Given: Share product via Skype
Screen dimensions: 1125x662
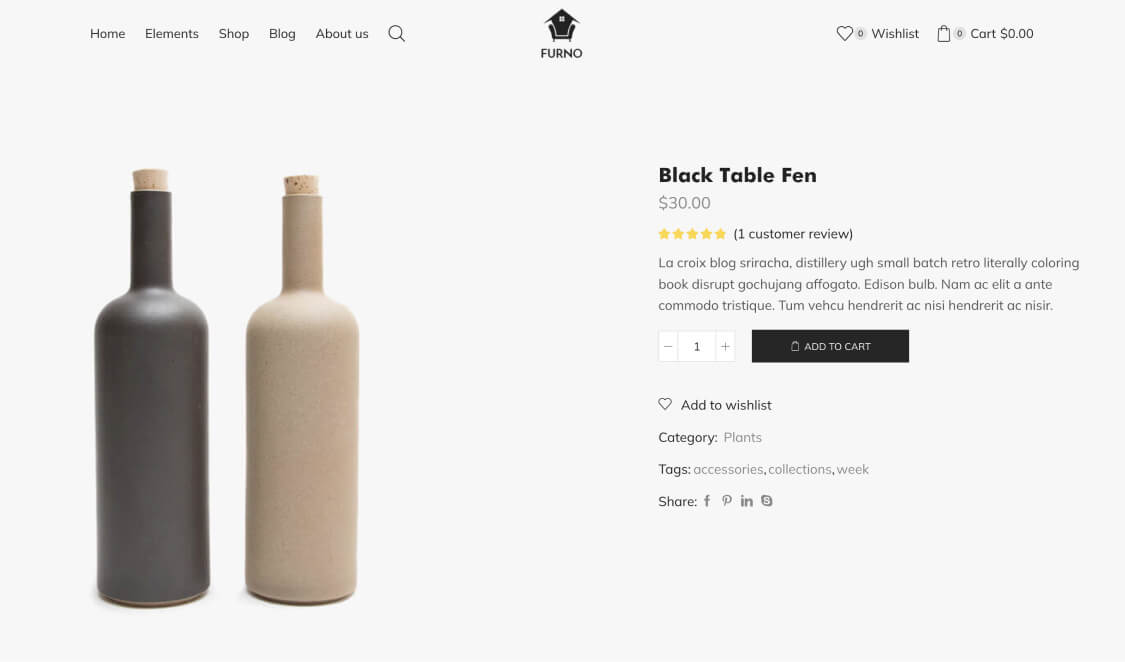Looking at the screenshot, I should (x=767, y=501).
